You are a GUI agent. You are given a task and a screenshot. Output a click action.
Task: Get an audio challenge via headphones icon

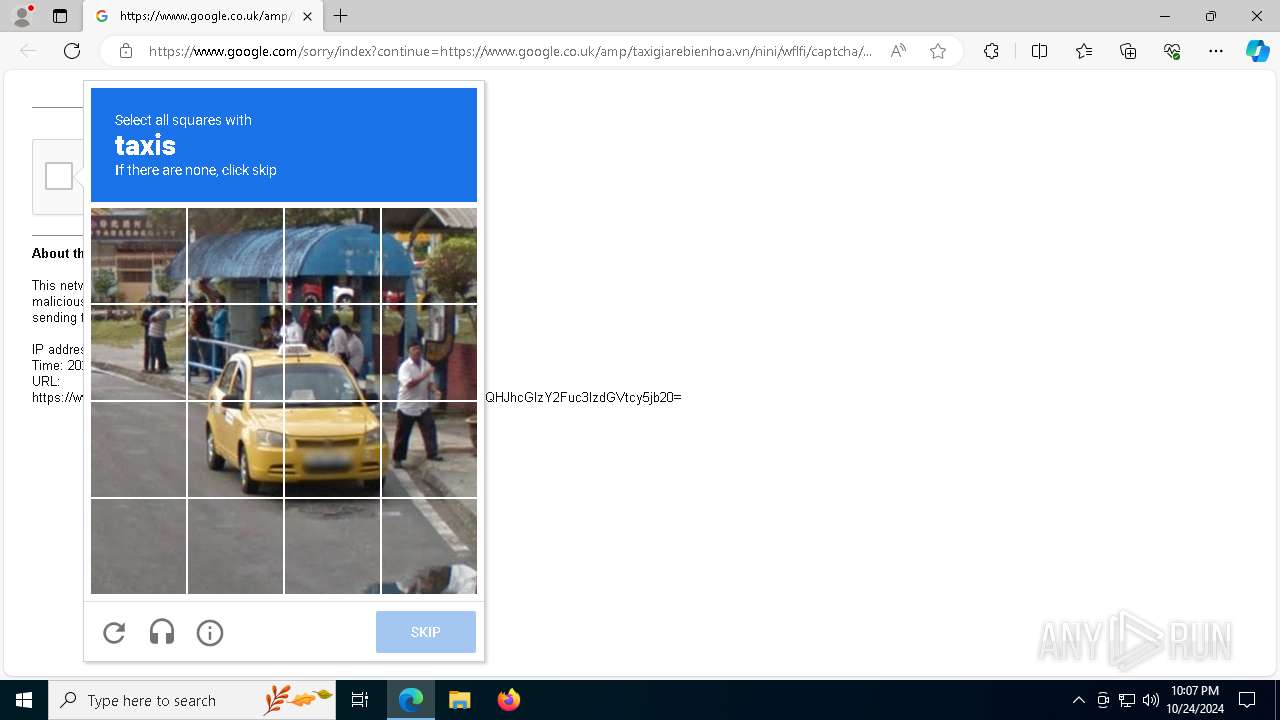pyautogui.click(x=162, y=632)
